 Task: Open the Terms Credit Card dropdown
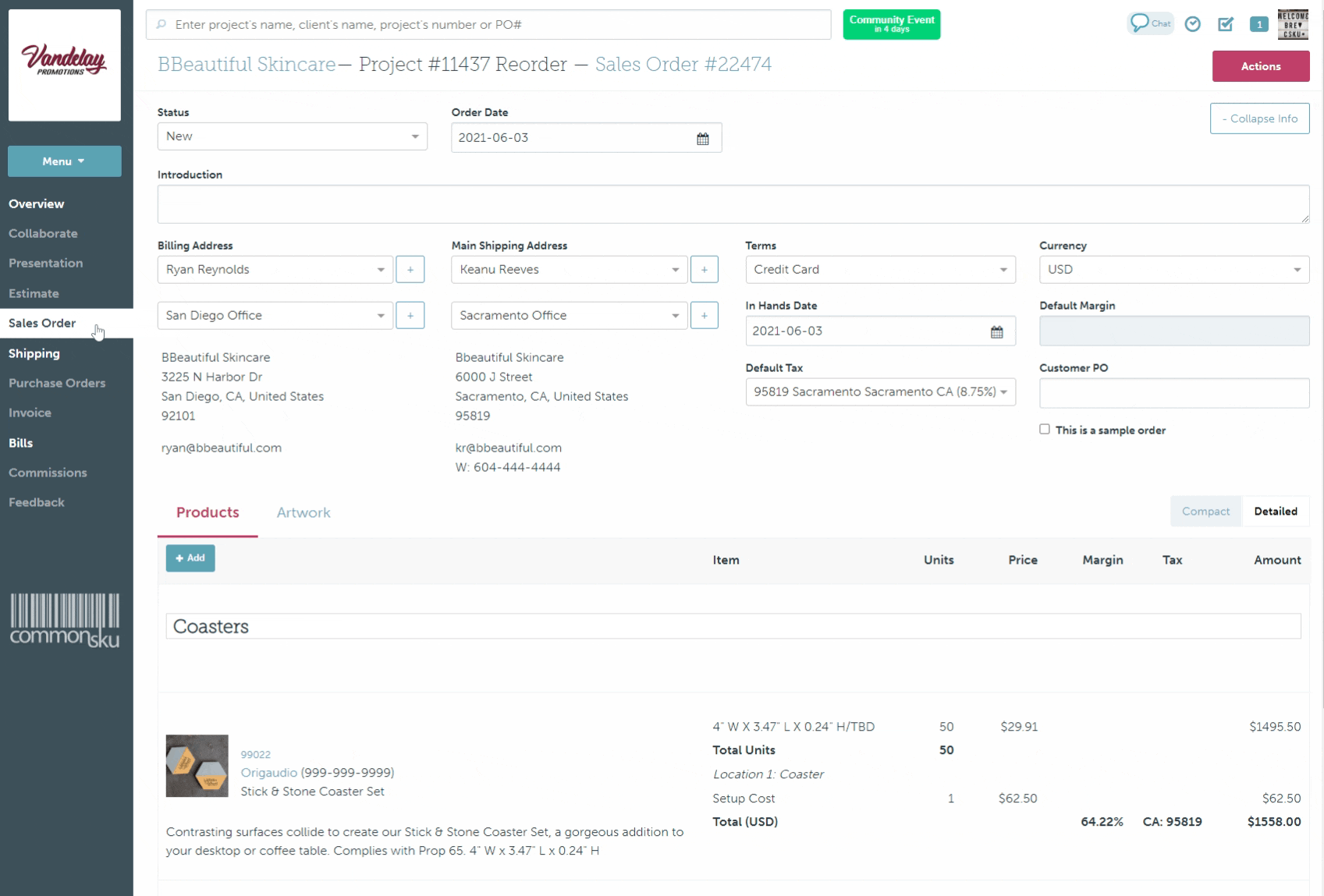coord(880,269)
